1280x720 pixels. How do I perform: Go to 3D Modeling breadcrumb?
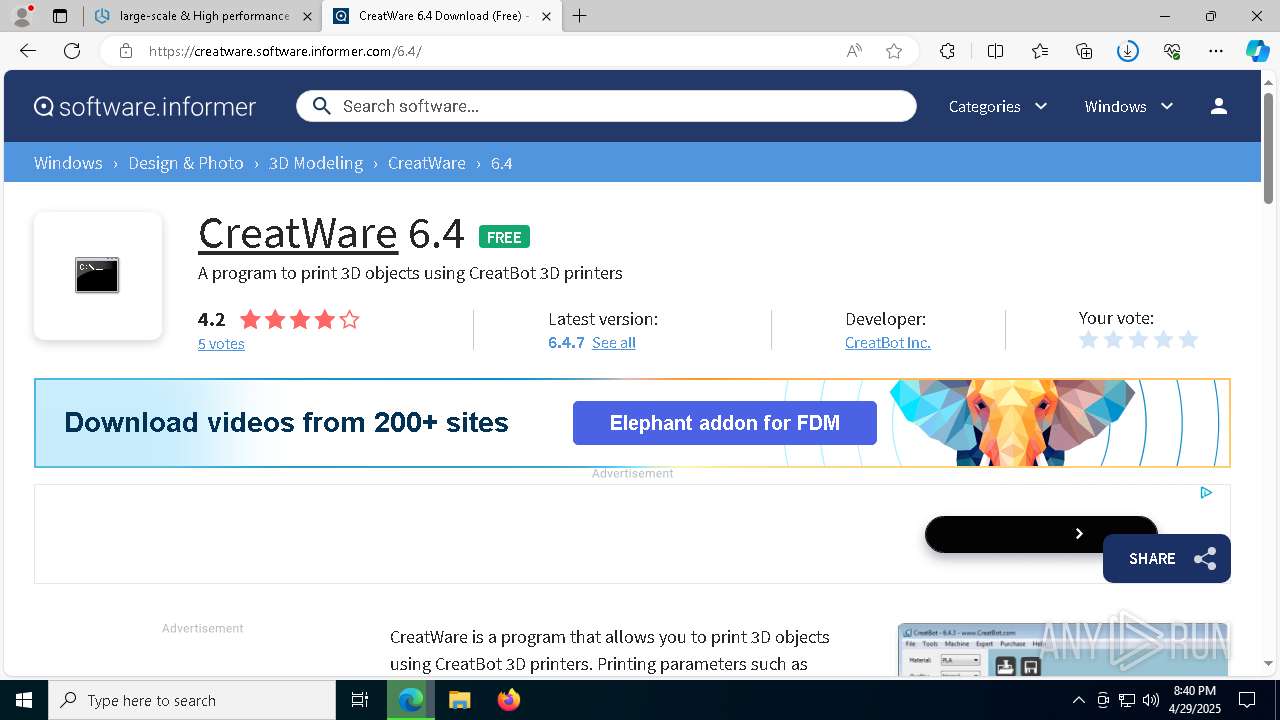(316, 163)
